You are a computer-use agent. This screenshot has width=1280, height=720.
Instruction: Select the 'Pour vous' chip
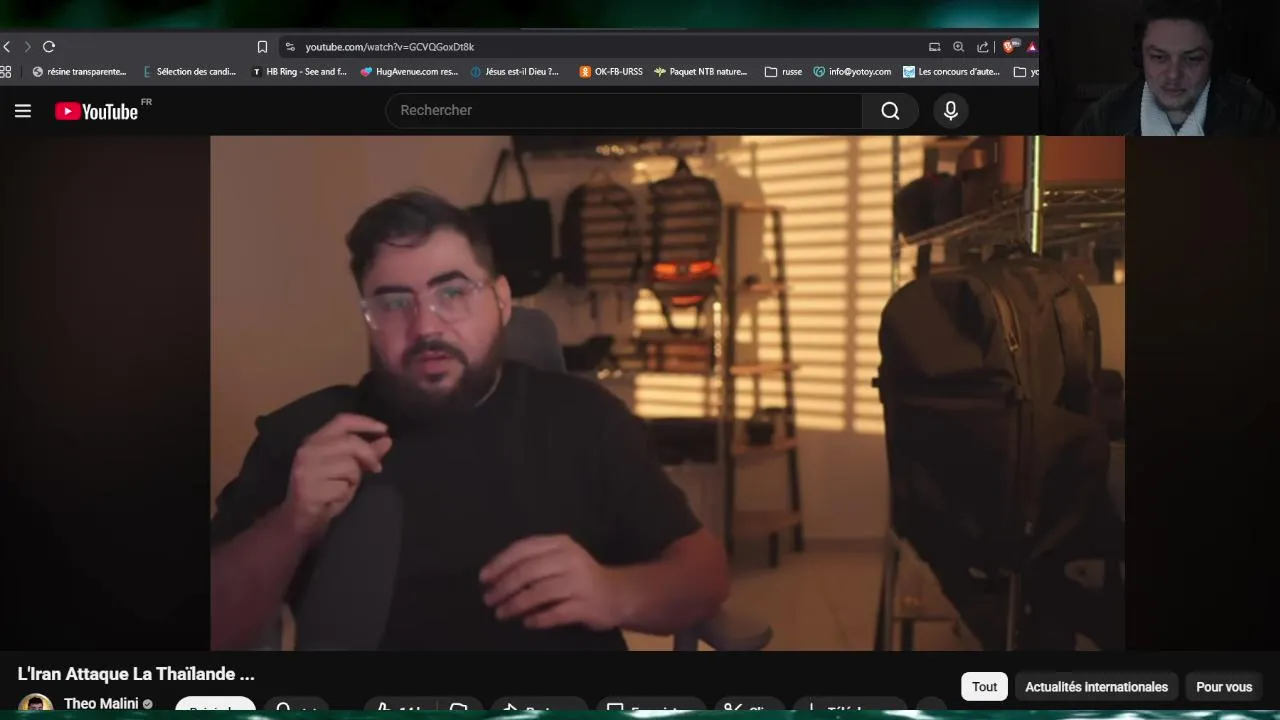(x=1224, y=686)
